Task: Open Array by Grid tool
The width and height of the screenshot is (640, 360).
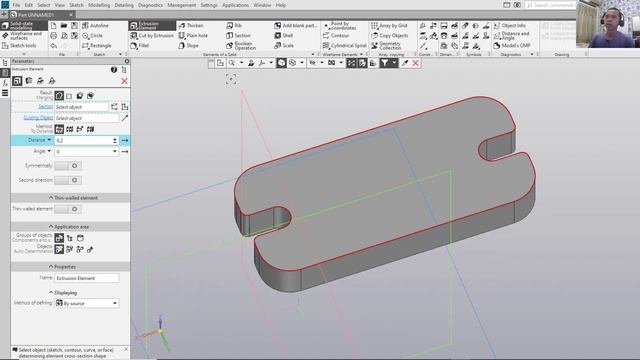Action: point(389,25)
